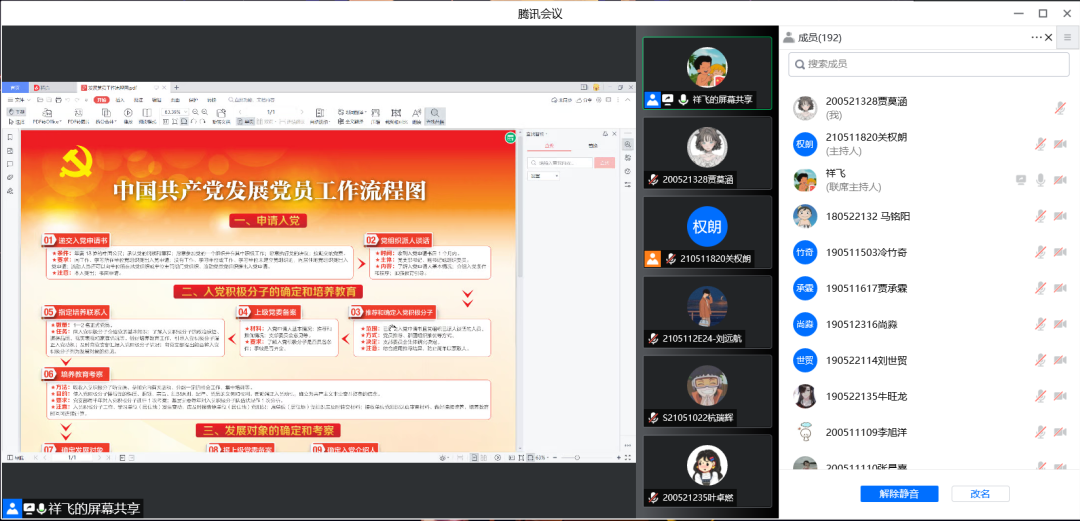1080x521 pixels.
Task: Open the hamburger menu beside members panel
Action: tap(1068, 37)
